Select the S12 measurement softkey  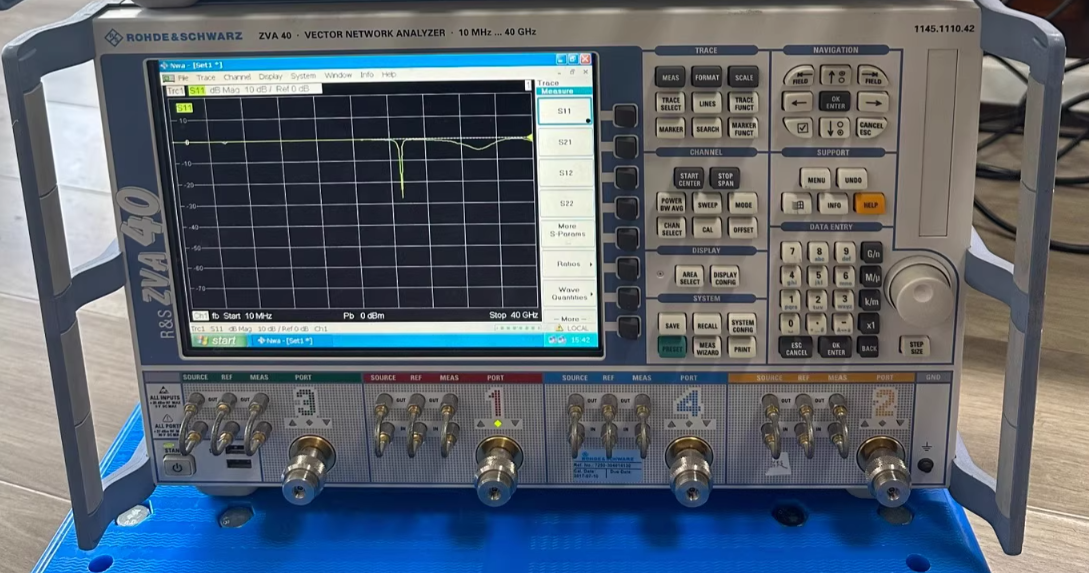(566, 172)
